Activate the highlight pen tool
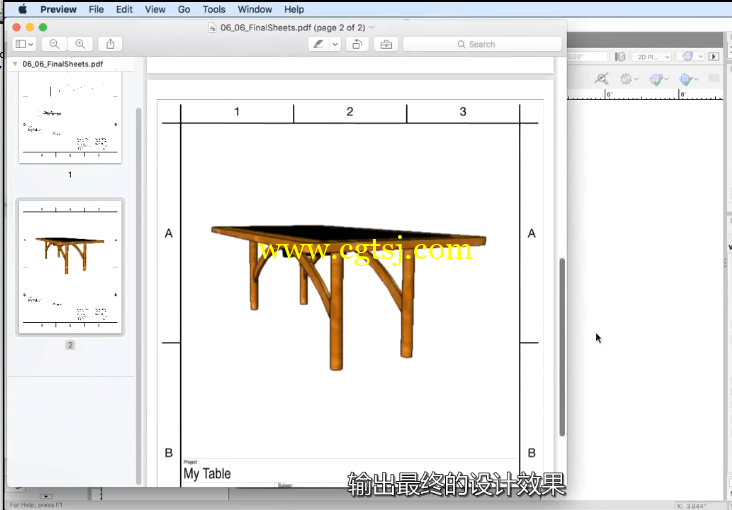Viewport: 732px width, 510px height. 319,44
